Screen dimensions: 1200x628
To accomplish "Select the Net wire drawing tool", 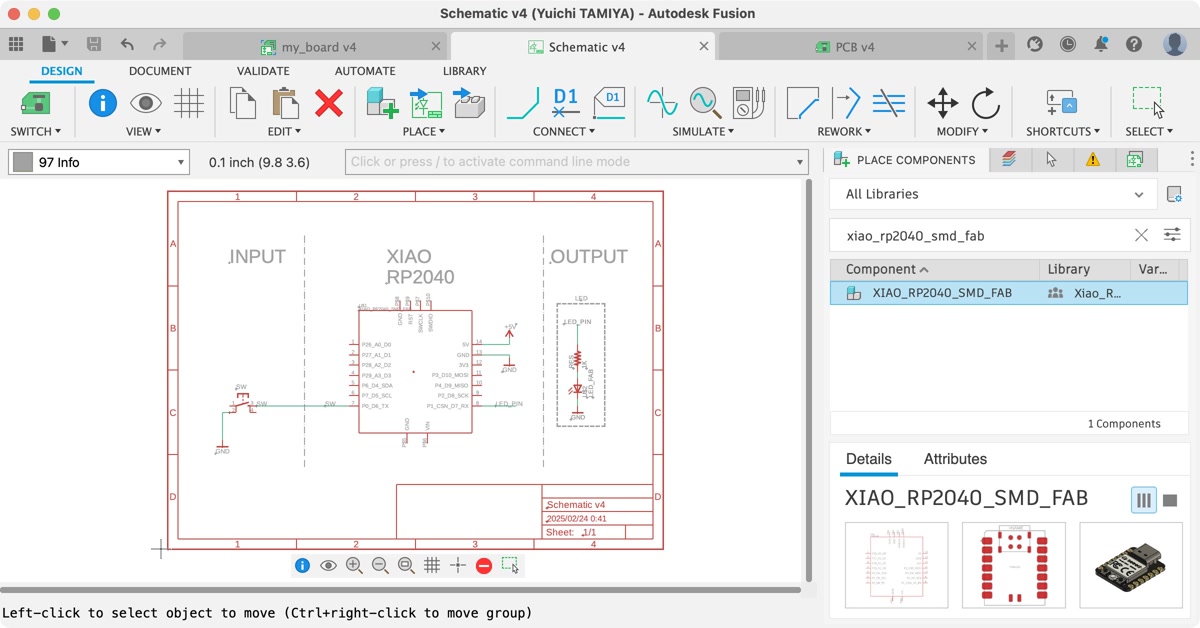I will point(523,103).
